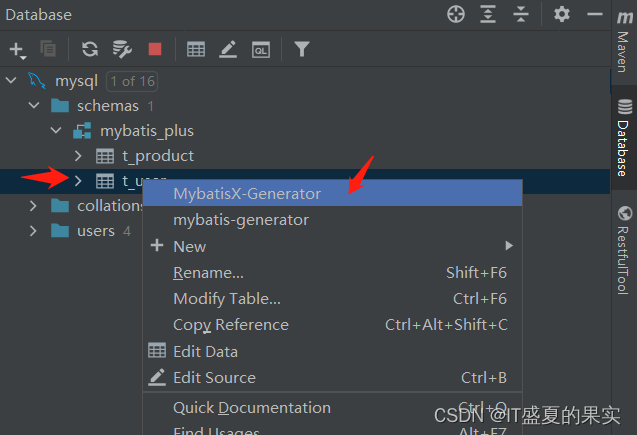Click the schemas folder icon
Image resolution: width=637 pixels, height=435 pixels.
(x=60, y=106)
